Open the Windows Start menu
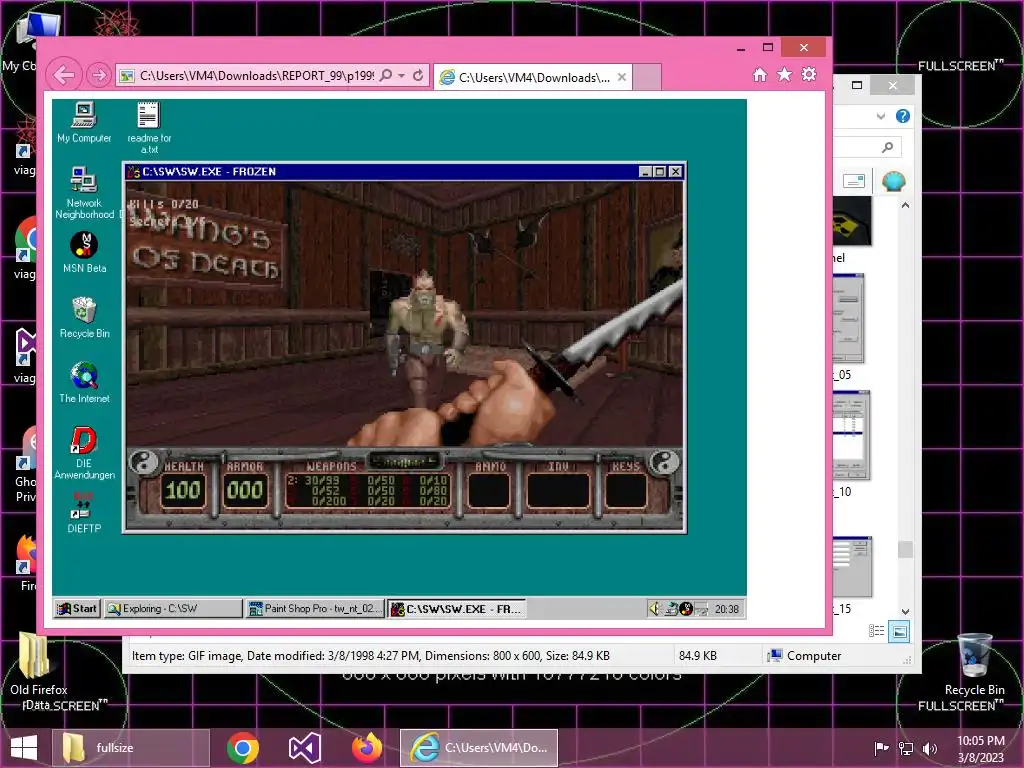The image size is (1024, 768). pos(24,748)
